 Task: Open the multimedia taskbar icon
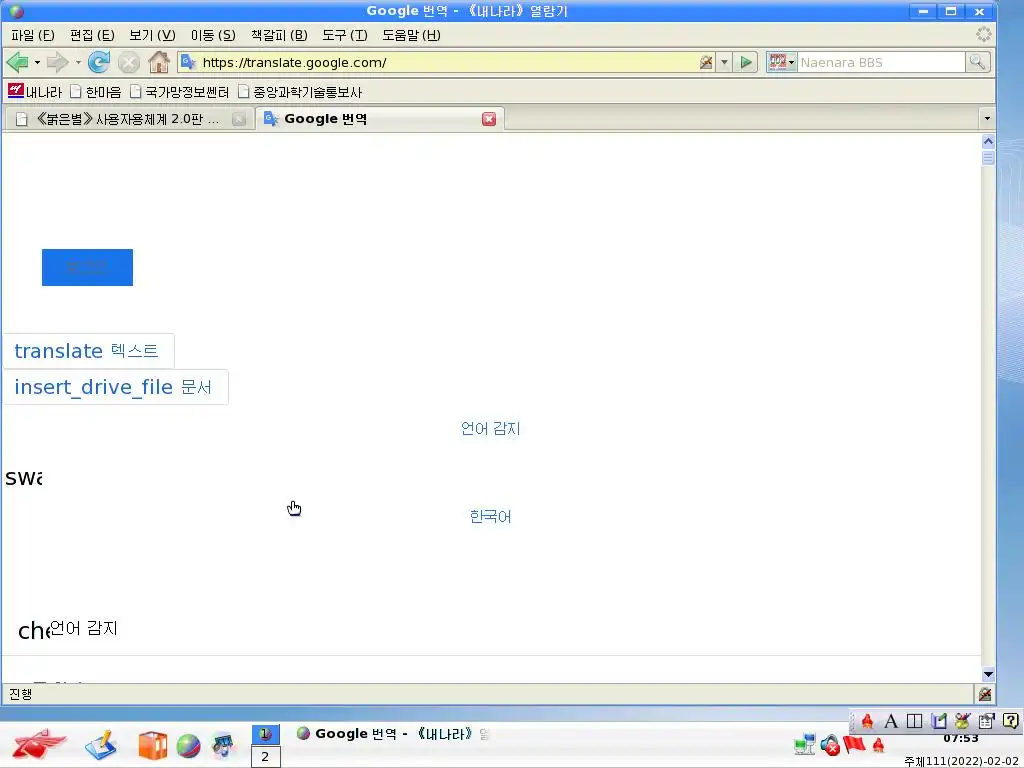tap(223, 745)
